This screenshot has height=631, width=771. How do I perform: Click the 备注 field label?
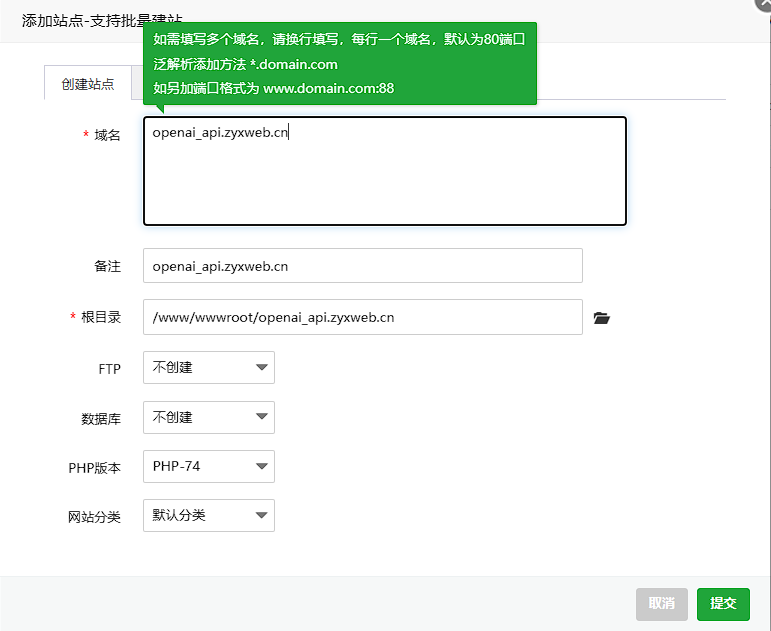tap(107, 267)
